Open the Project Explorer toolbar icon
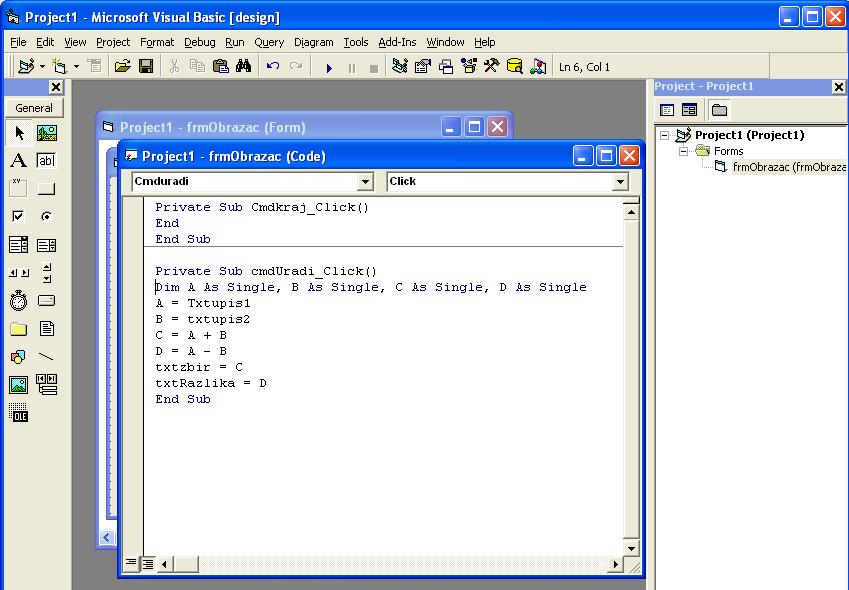 (400, 67)
